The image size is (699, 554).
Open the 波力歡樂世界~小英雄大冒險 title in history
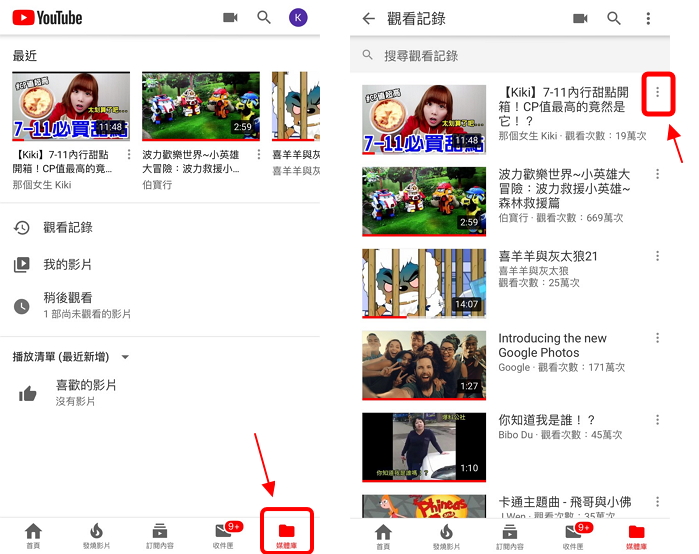click(564, 189)
